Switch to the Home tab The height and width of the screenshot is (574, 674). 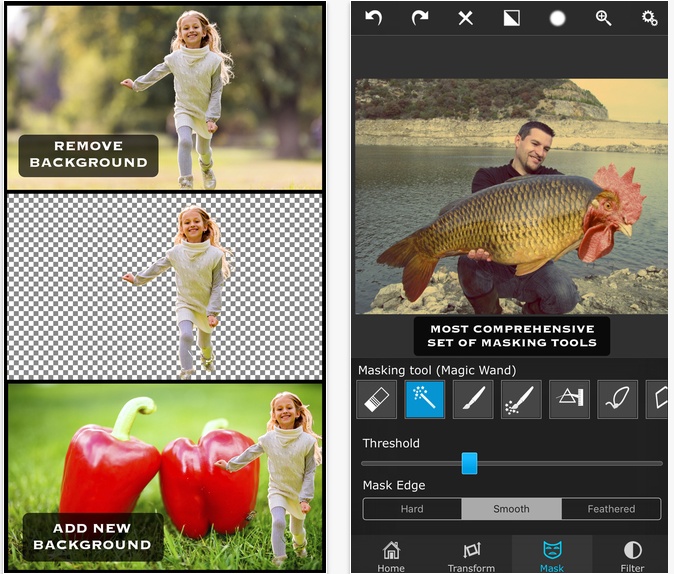pyautogui.click(x=391, y=556)
